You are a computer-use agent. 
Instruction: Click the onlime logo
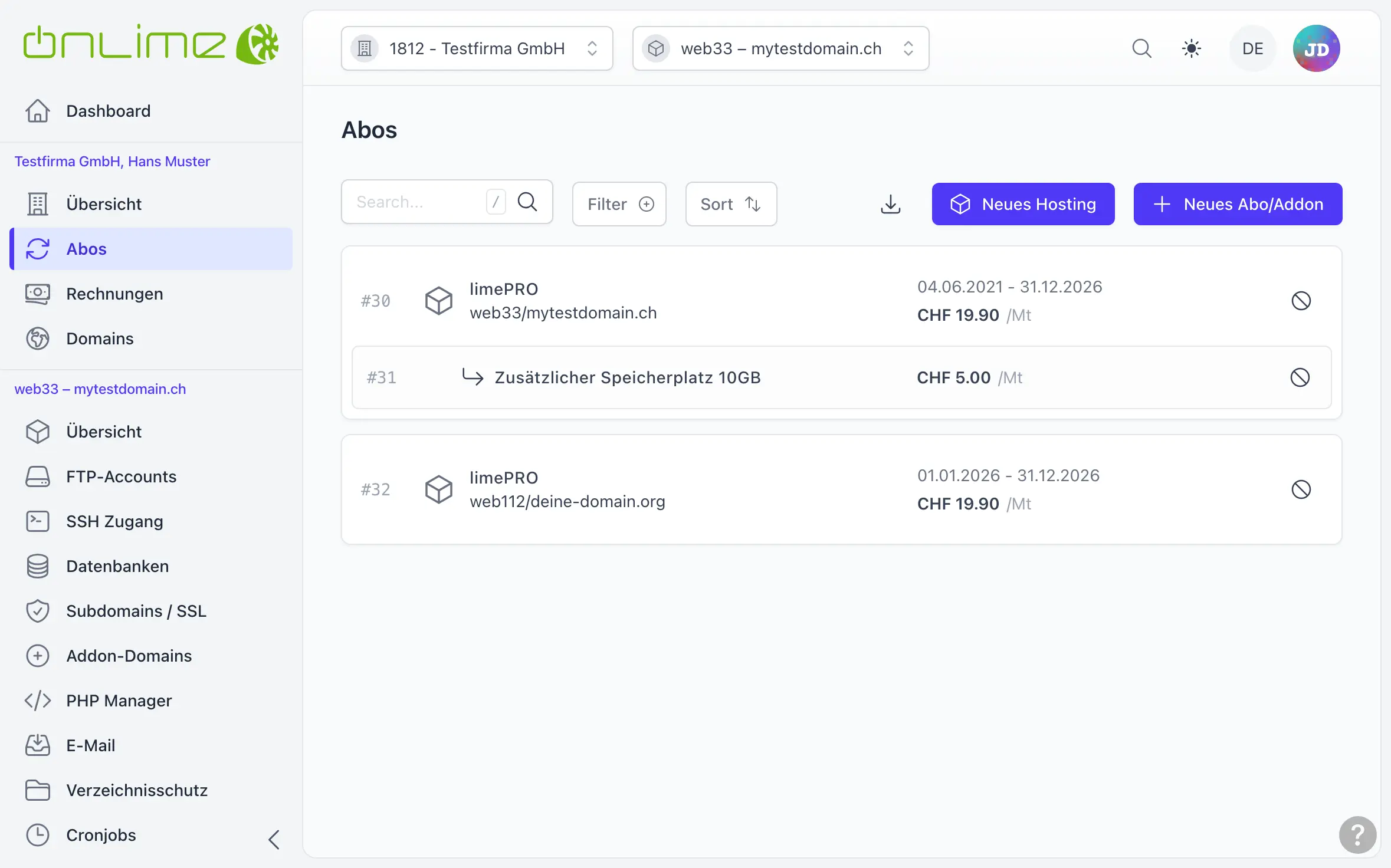(151, 44)
